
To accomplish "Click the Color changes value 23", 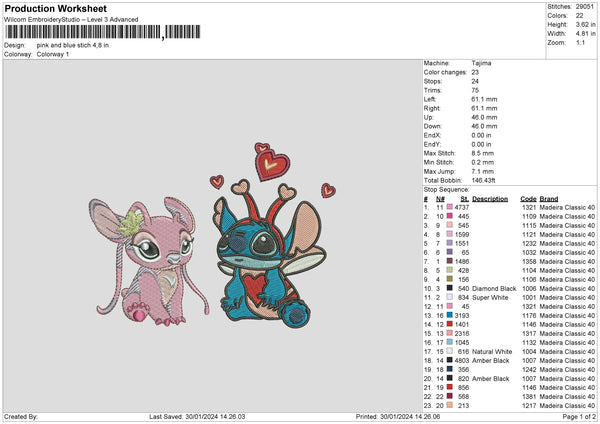I will click(x=475, y=72).
